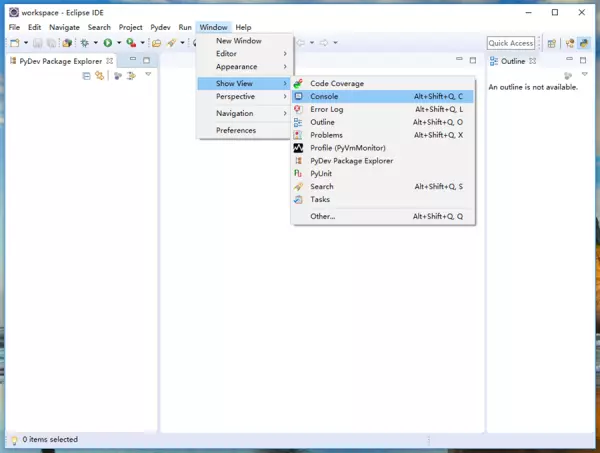
Task: Expand the Appearance submenu
Action: (x=245, y=67)
